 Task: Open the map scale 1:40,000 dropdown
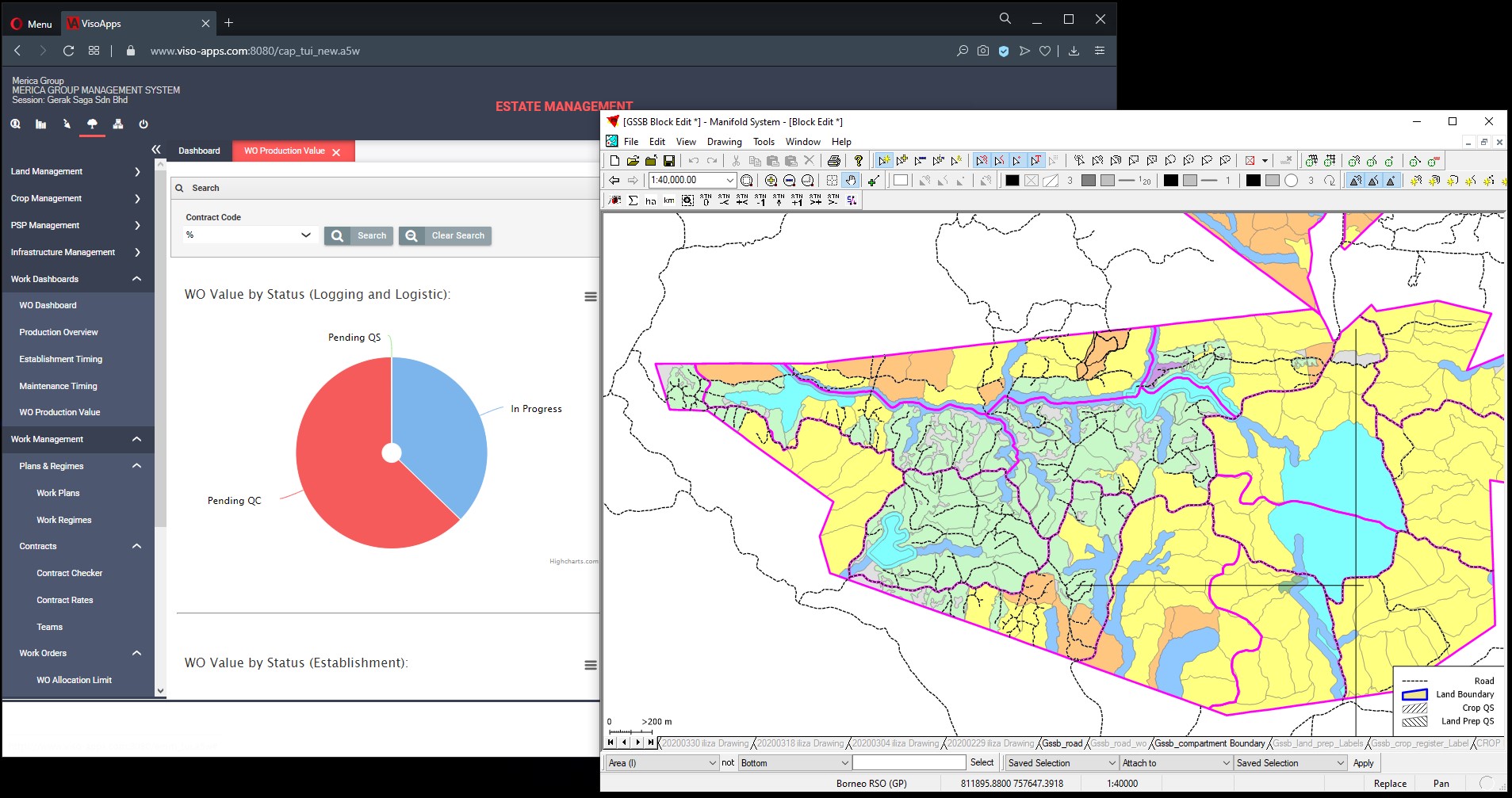pyautogui.click(x=730, y=181)
